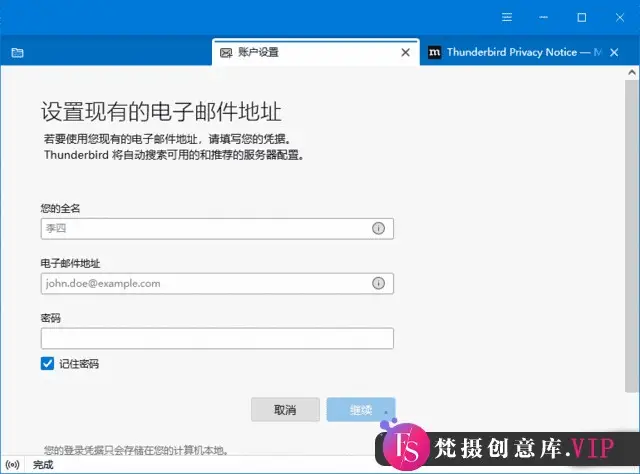
Task: Close the 账户设置 tab
Action: tap(405, 52)
